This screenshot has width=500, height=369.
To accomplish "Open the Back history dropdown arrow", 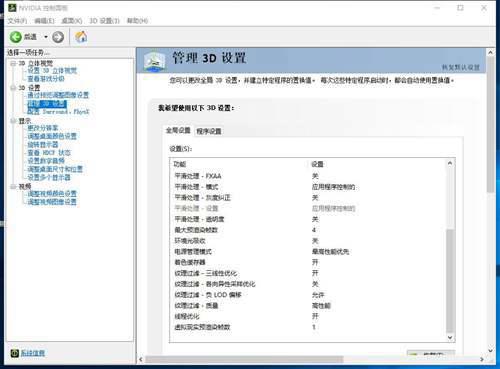I will point(46,37).
